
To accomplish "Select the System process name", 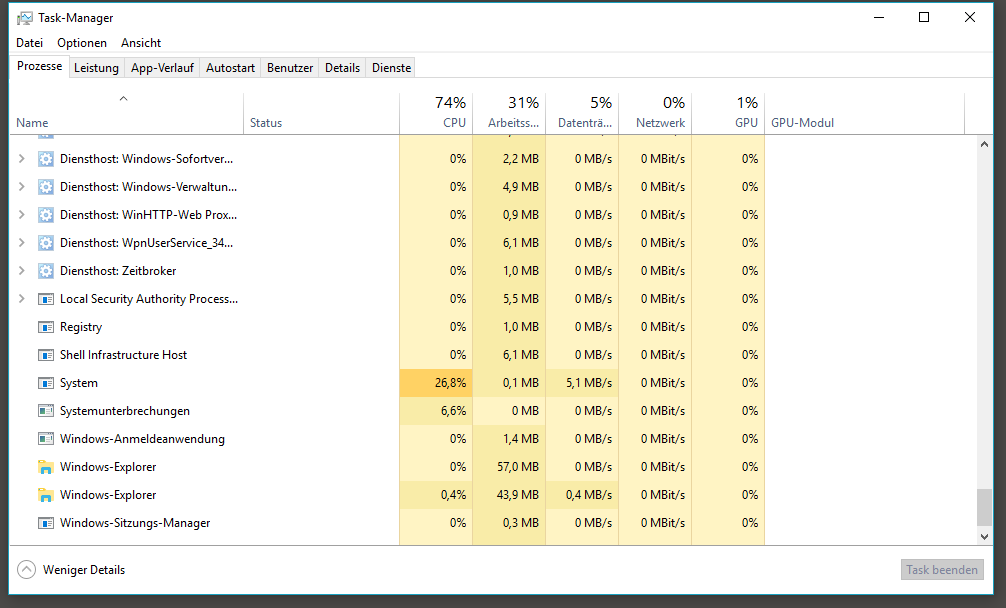I will pyautogui.click(x=79, y=383).
